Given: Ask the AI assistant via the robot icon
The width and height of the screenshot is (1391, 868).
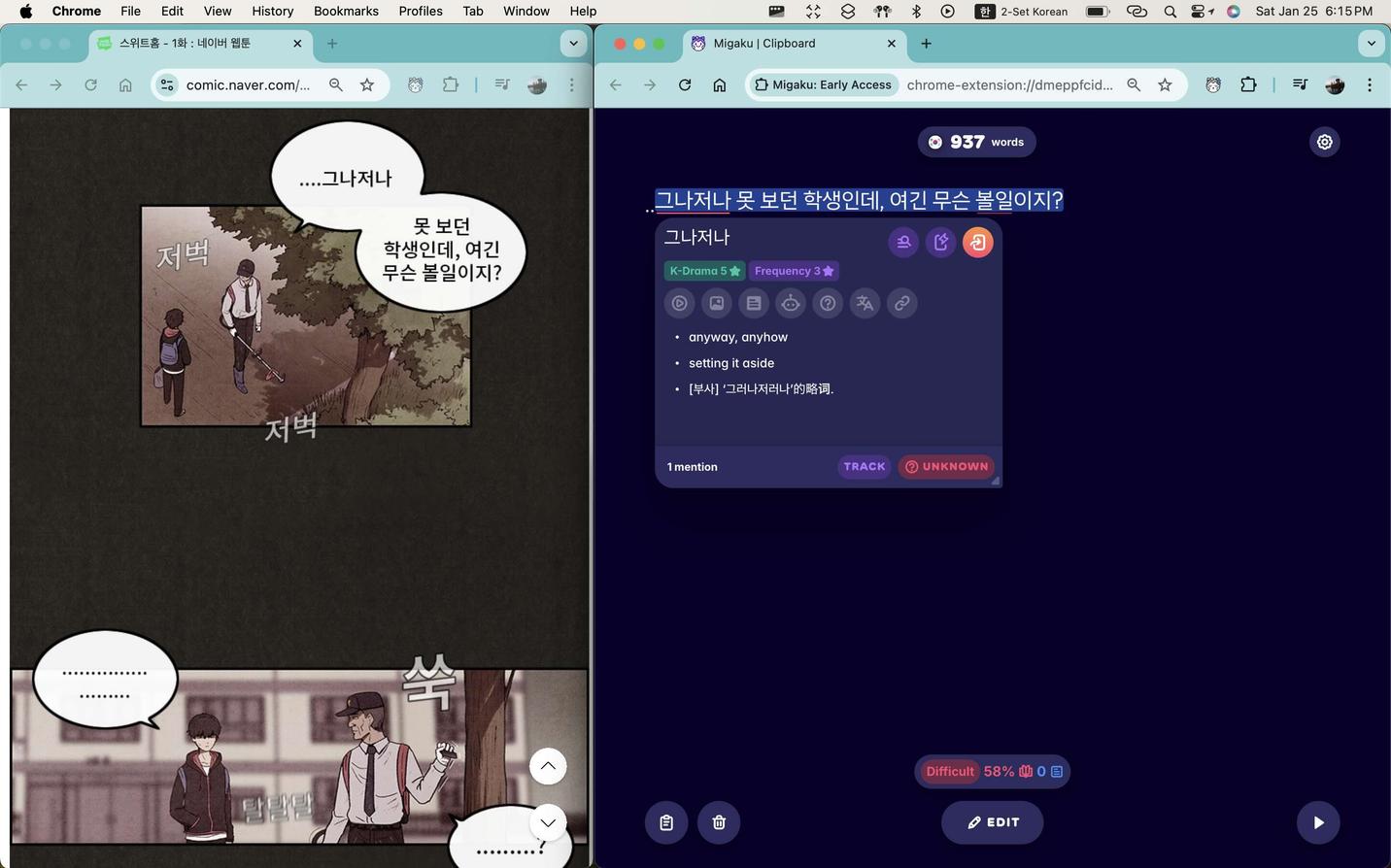Looking at the screenshot, I should [790, 302].
